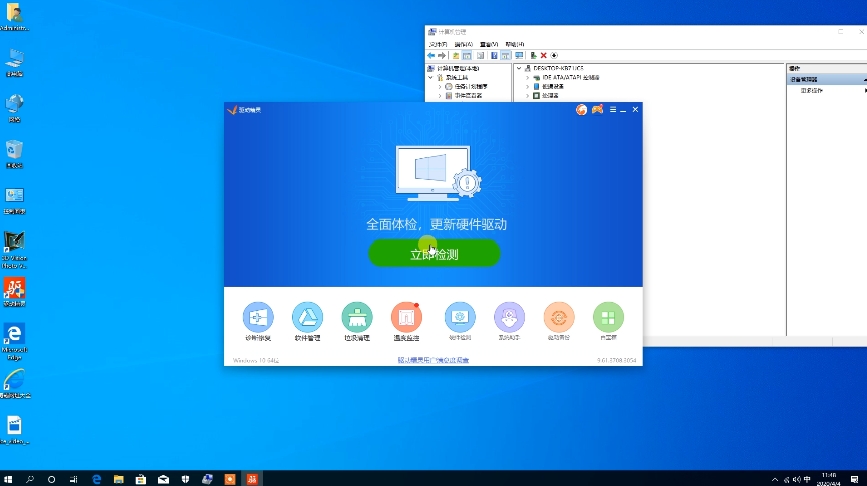
Task: Open File Explorer from the taskbar
Action: (118, 479)
